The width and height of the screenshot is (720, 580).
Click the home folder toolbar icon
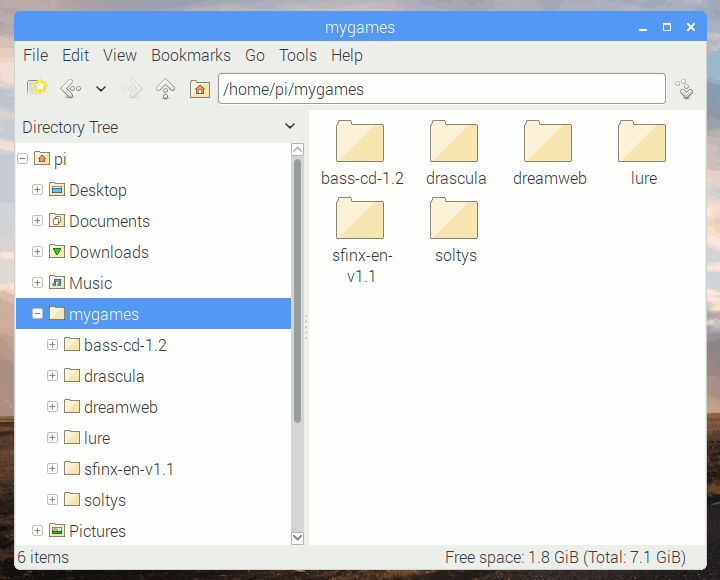(200, 89)
